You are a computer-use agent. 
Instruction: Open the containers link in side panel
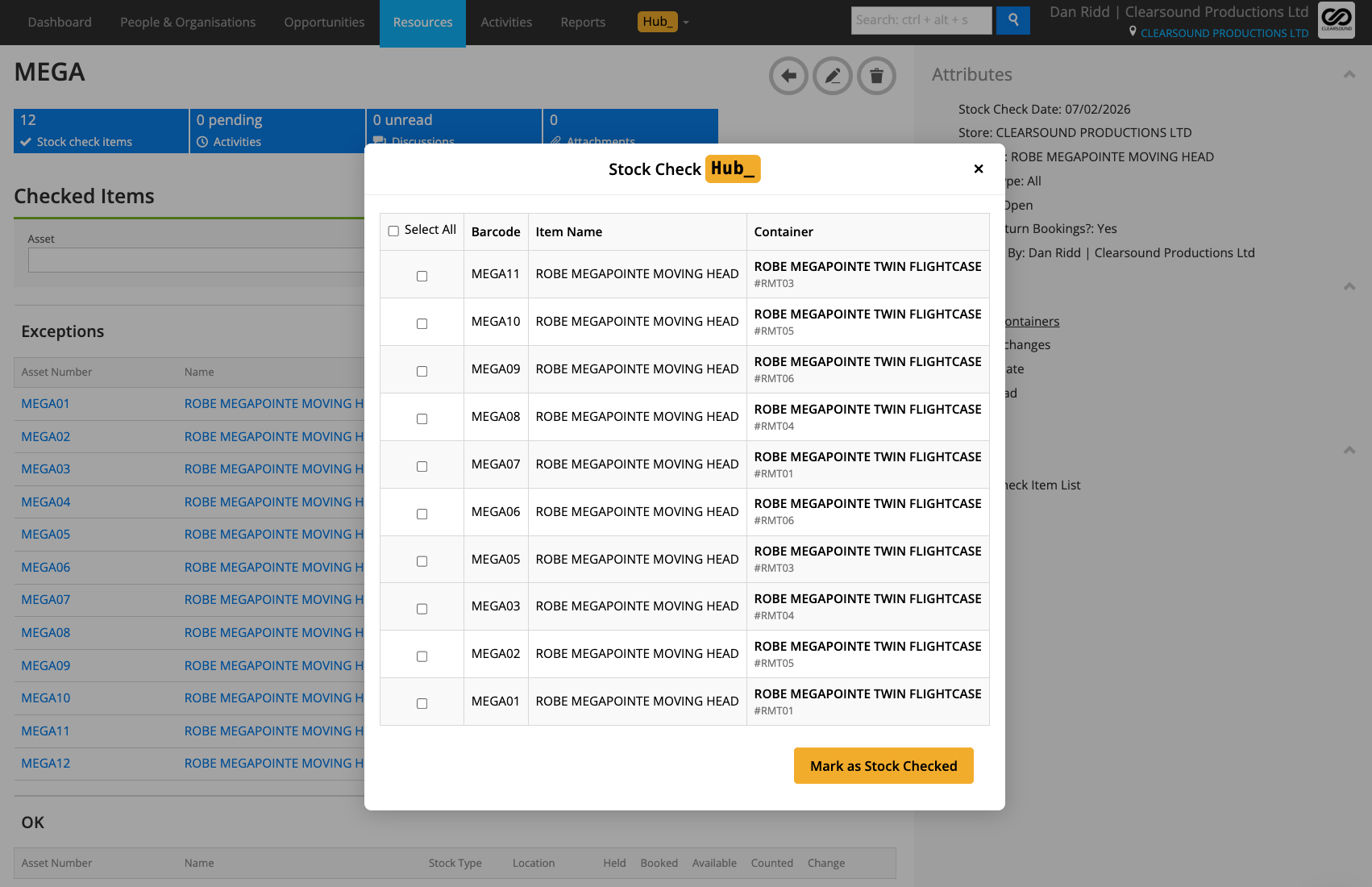(1031, 321)
